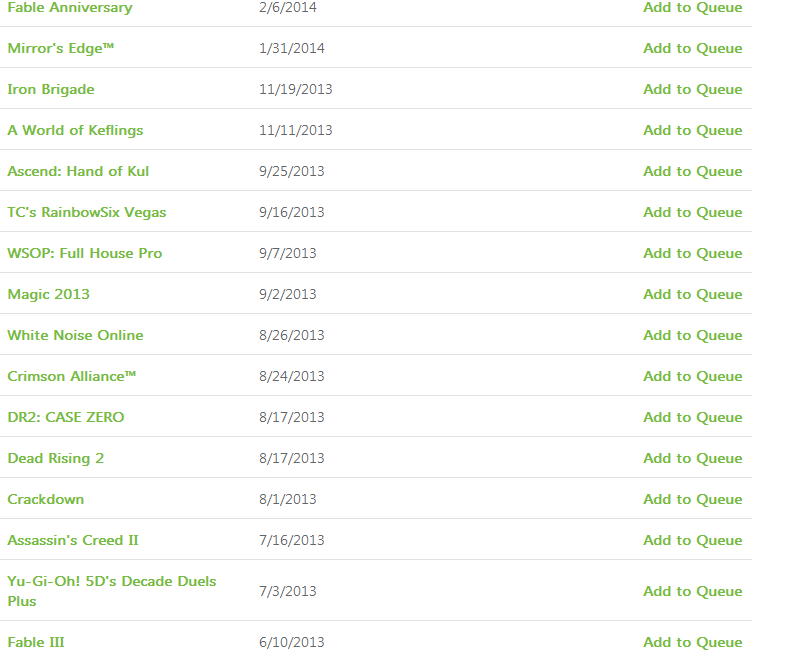Open Assassin's Creed II link

point(73,540)
